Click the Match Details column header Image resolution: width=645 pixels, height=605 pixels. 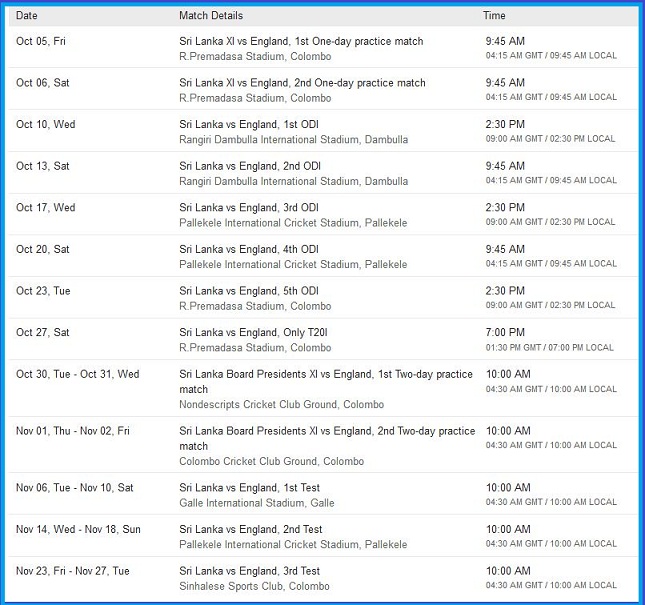point(211,16)
